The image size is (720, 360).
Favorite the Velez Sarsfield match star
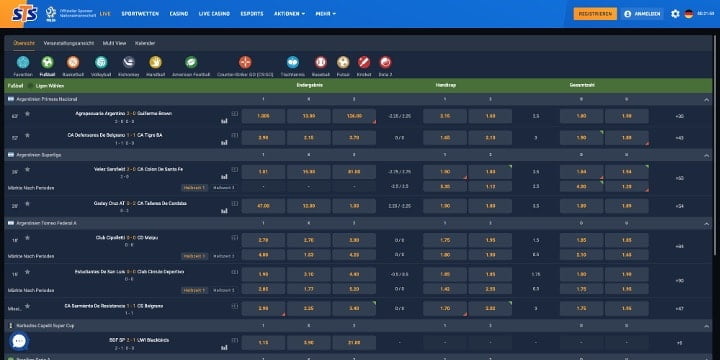27,169
